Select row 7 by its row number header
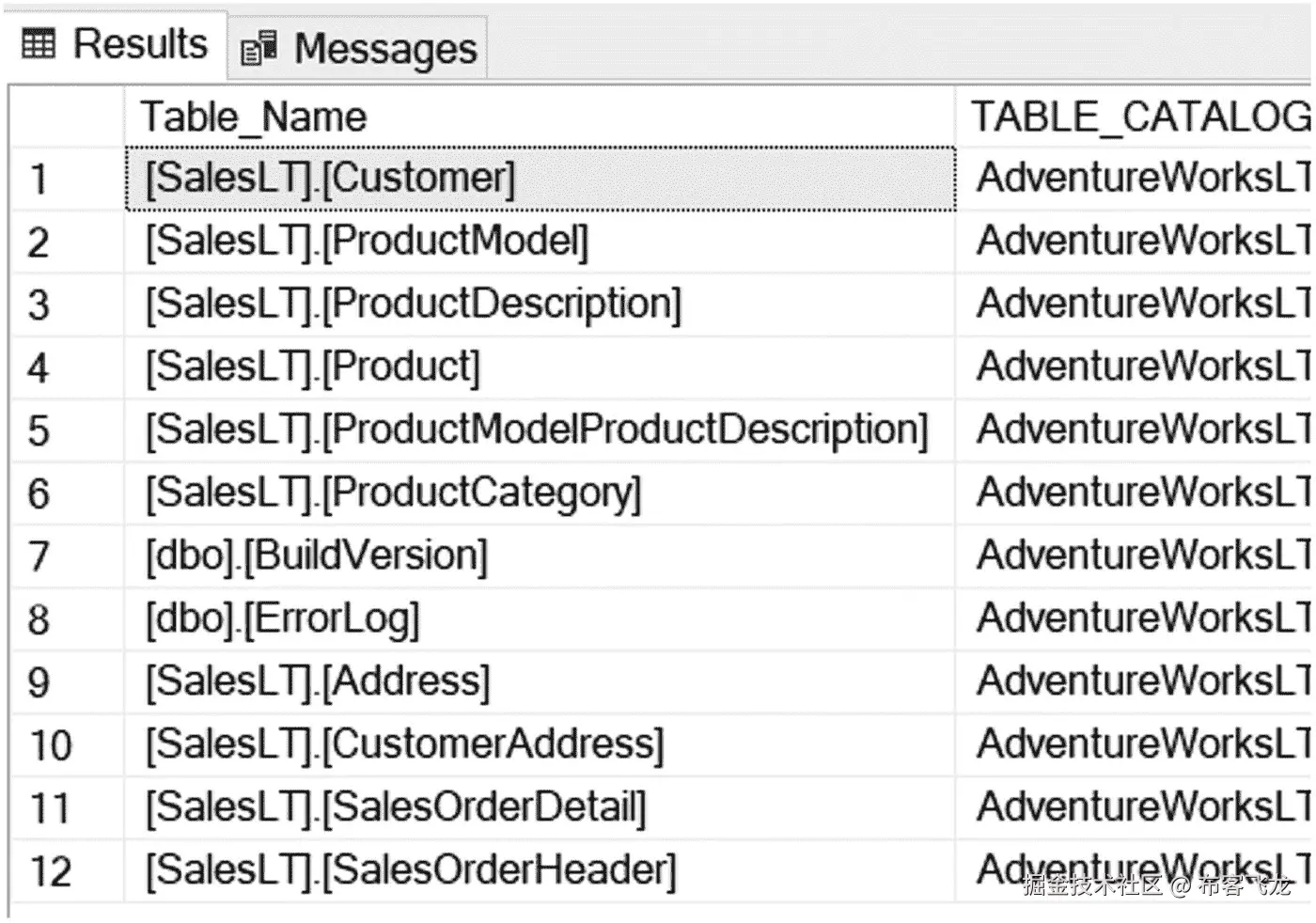Screen dimensions: 1316x923 [x=67, y=556]
